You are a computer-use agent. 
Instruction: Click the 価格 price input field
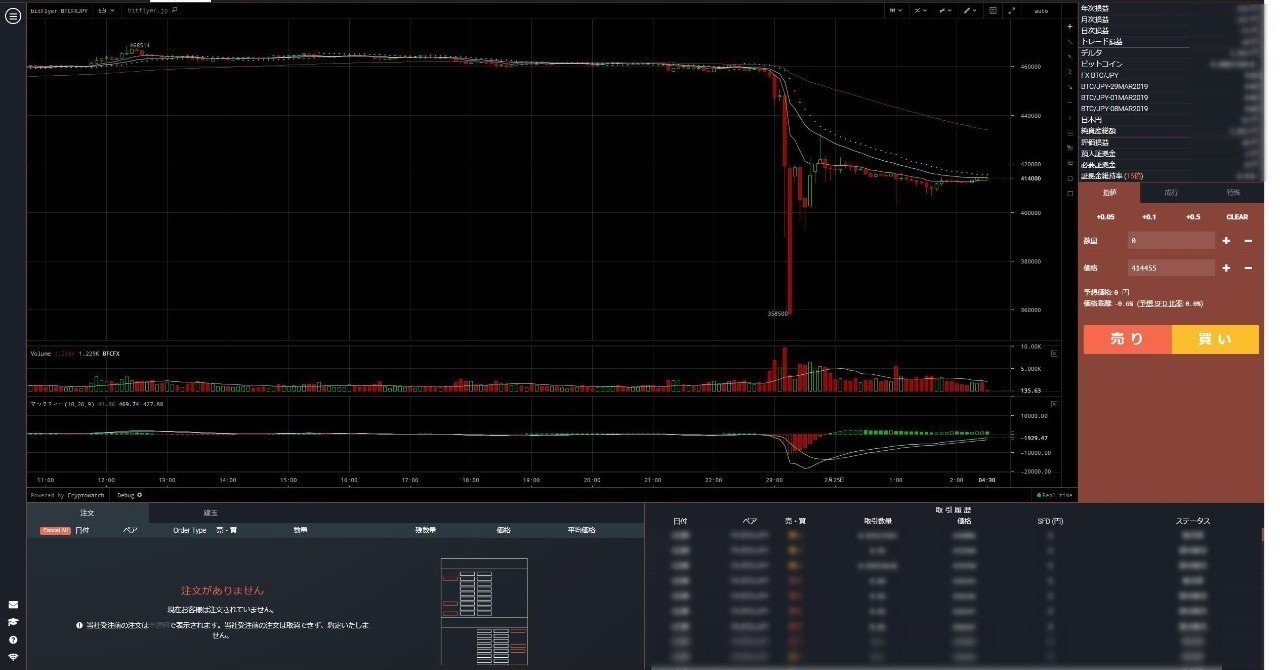(x=1170, y=267)
